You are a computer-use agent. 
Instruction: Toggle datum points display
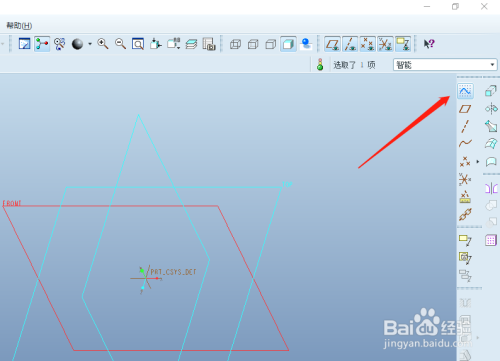pyautogui.click(x=368, y=44)
